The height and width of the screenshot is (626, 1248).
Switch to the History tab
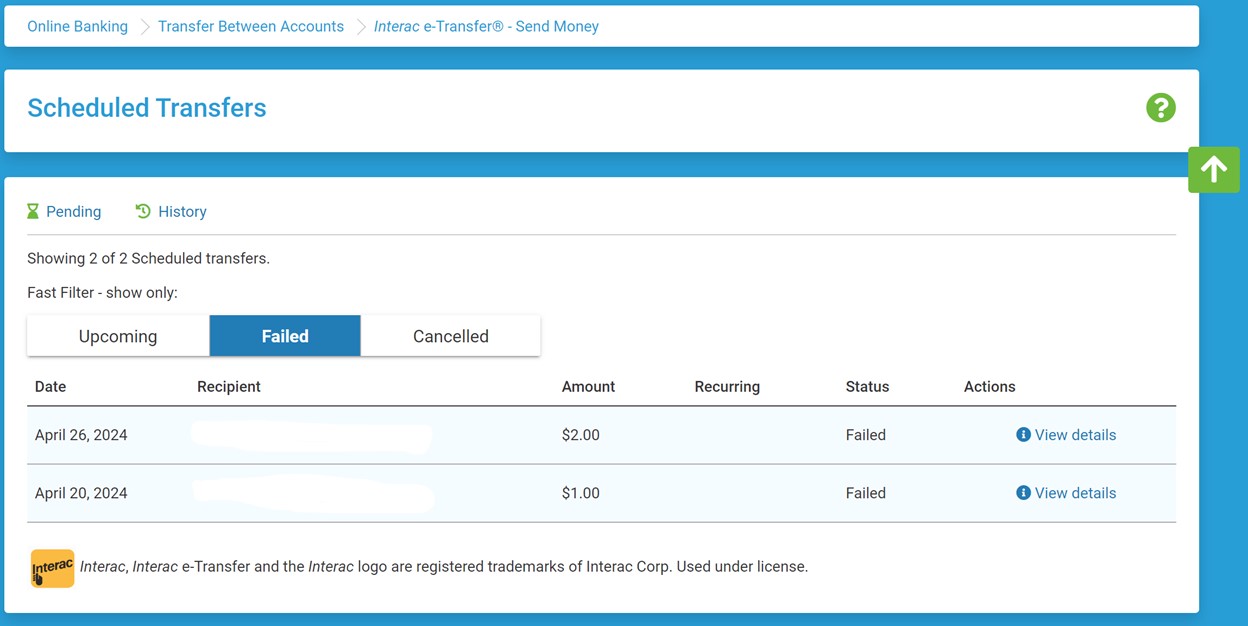182,211
